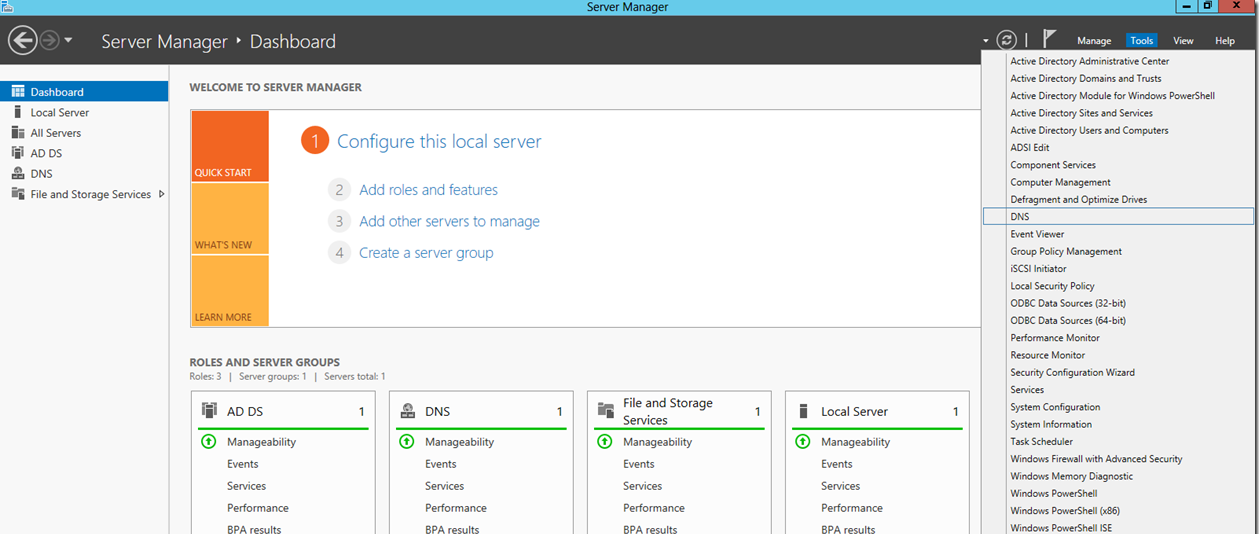1259x534 pixels.
Task: Open the Help menu
Action: pyautogui.click(x=1225, y=41)
